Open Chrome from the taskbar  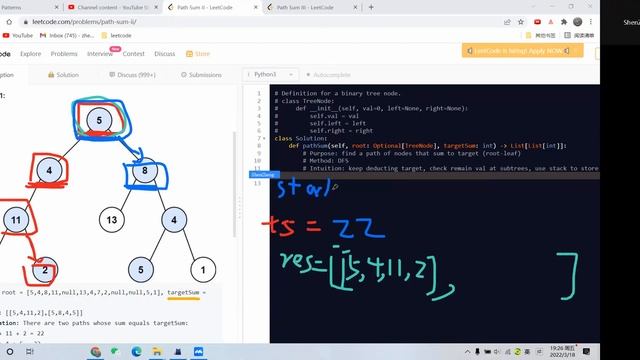coord(96,351)
